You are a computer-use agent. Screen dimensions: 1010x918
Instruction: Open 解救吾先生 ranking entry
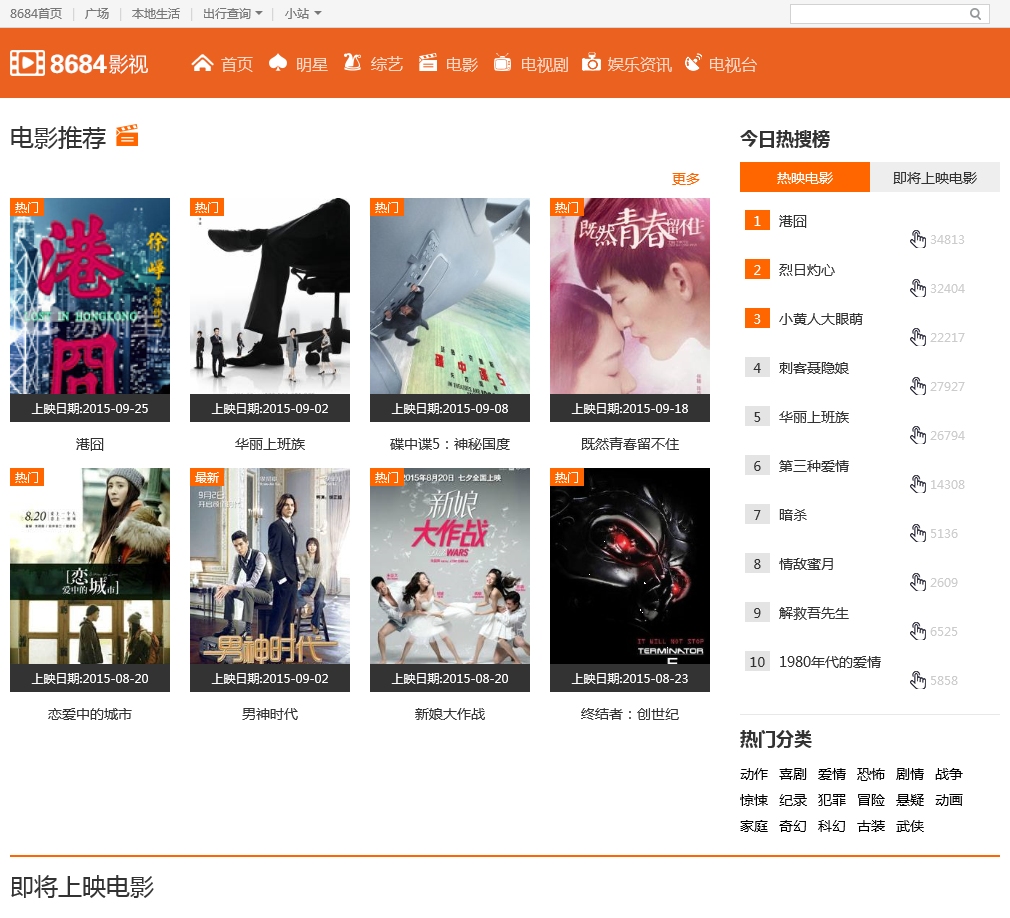coord(814,613)
